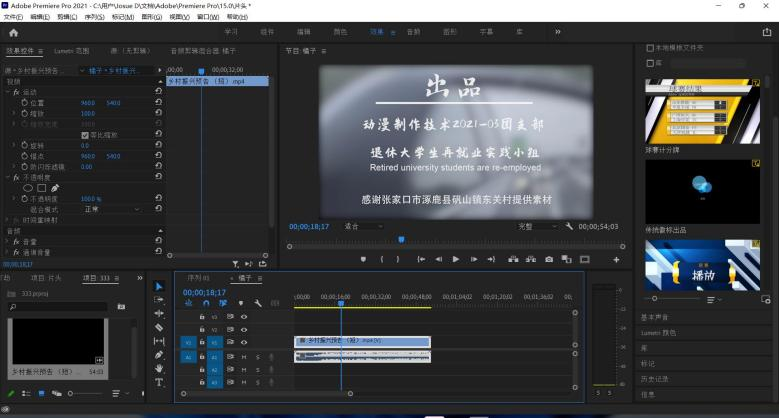The height and width of the screenshot is (418, 779).
Task: Toggle V2 track output eye
Action: coord(244,330)
